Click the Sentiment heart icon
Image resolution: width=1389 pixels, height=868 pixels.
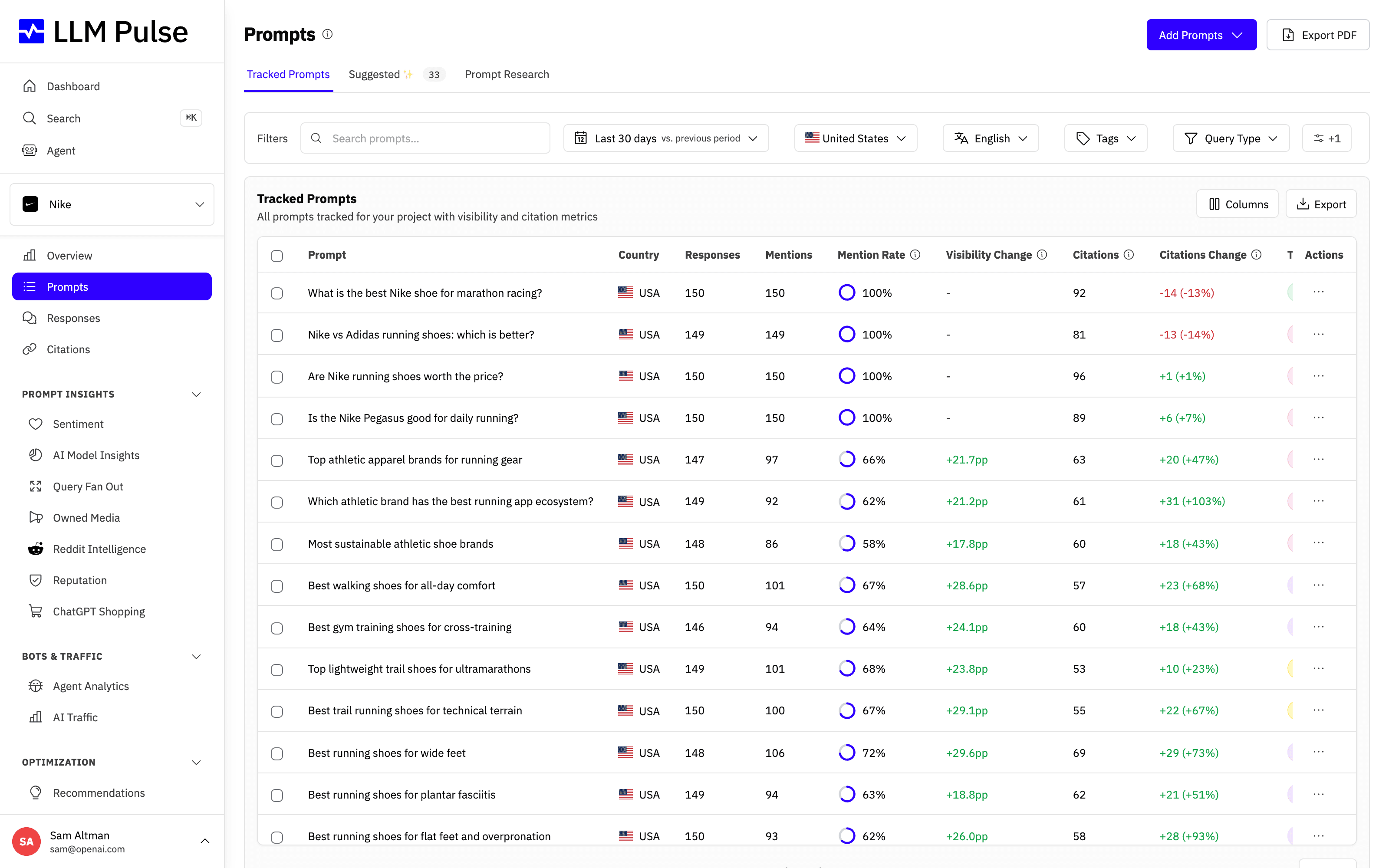coord(36,424)
